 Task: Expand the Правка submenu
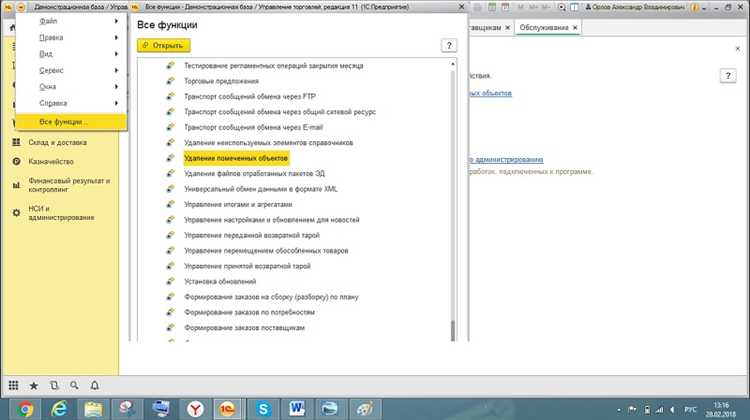coord(72,37)
